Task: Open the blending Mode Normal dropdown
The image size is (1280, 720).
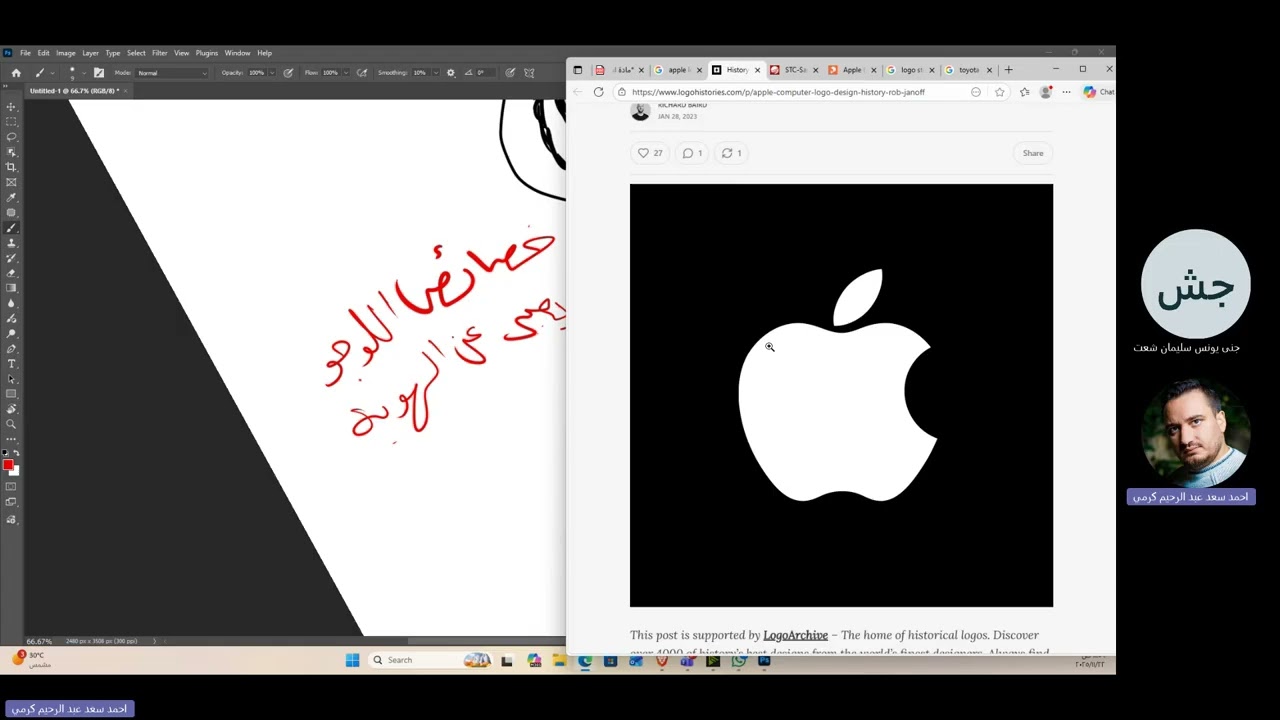Action: (173, 73)
